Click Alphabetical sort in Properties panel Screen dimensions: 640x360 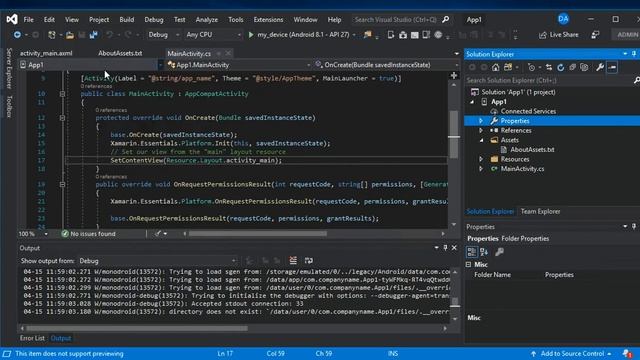tap(484, 252)
